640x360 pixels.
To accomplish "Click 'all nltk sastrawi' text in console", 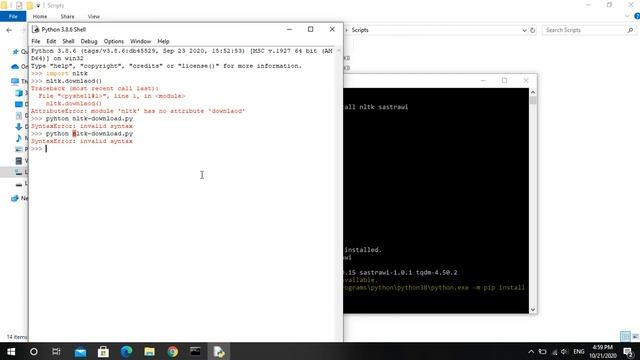I will (376, 107).
